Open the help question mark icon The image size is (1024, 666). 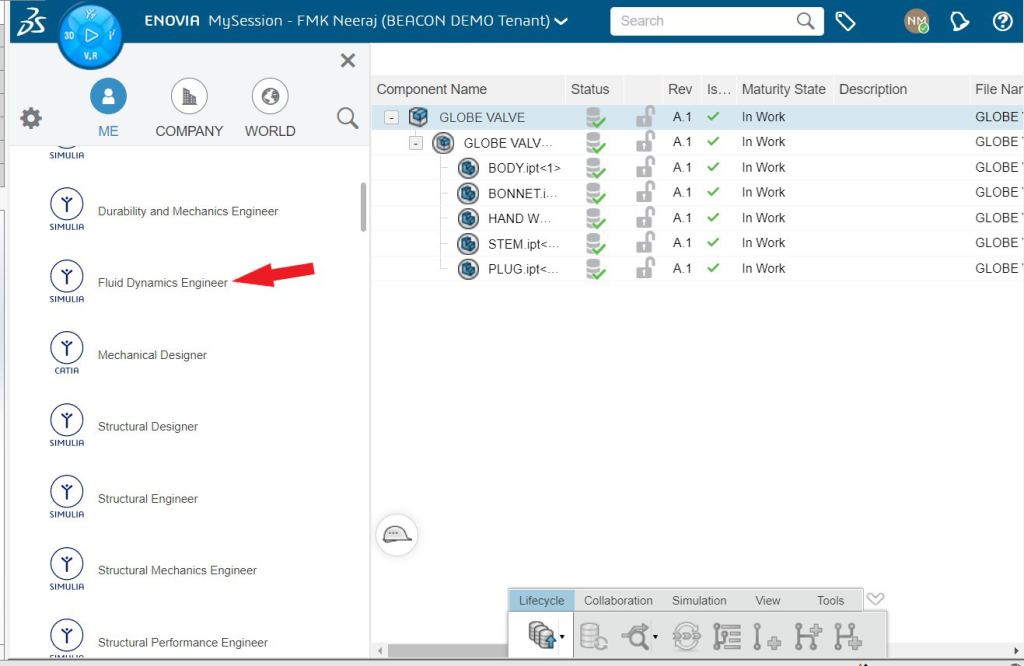tap(1002, 22)
